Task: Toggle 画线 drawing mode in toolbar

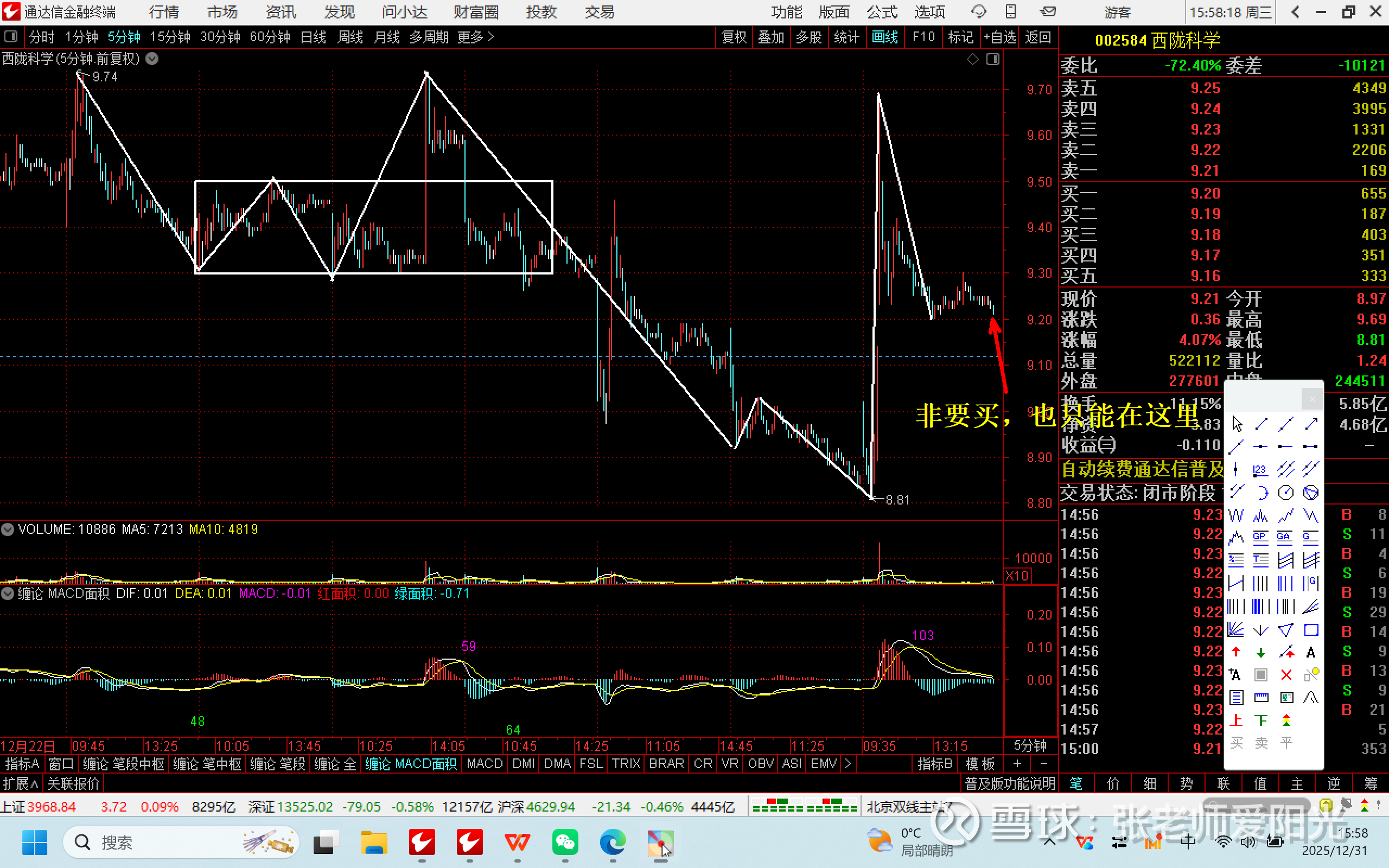Action: click(x=884, y=37)
